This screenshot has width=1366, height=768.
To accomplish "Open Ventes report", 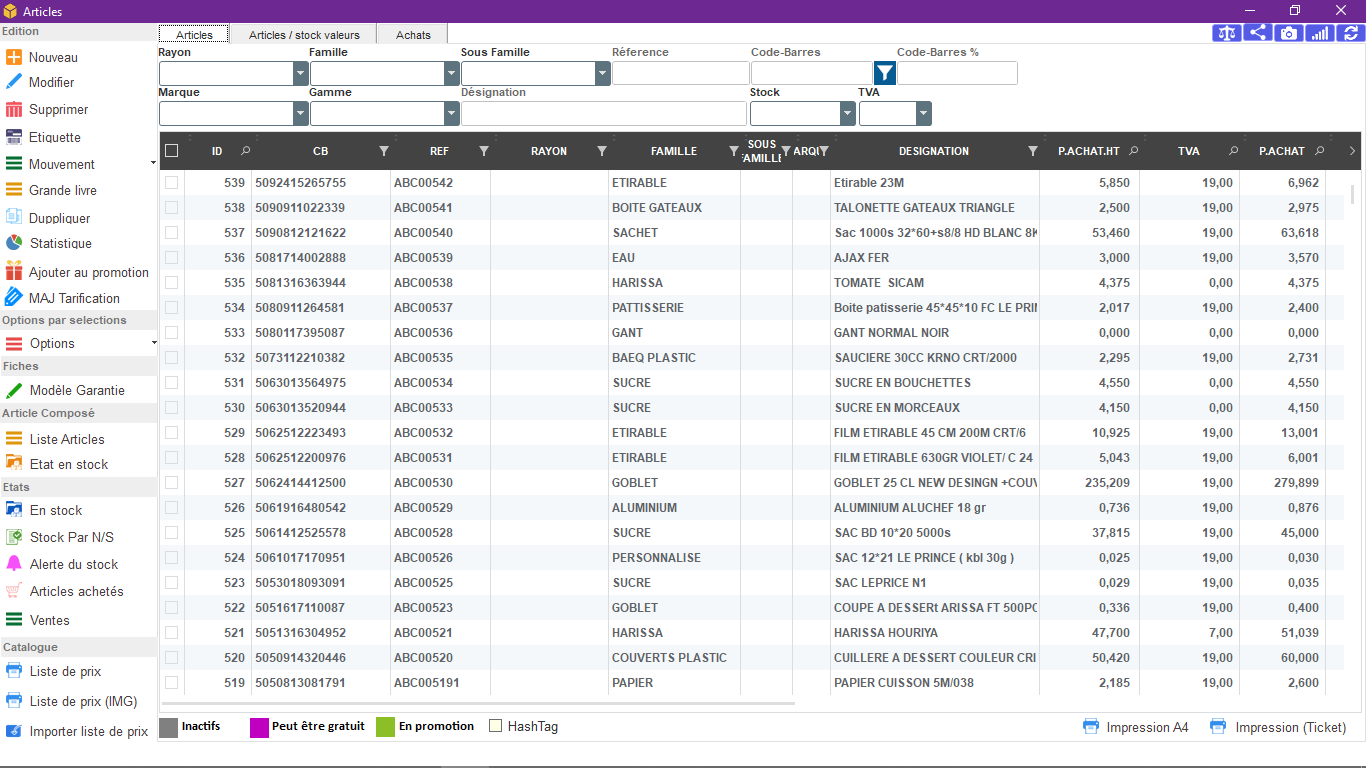I will point(38,620).
